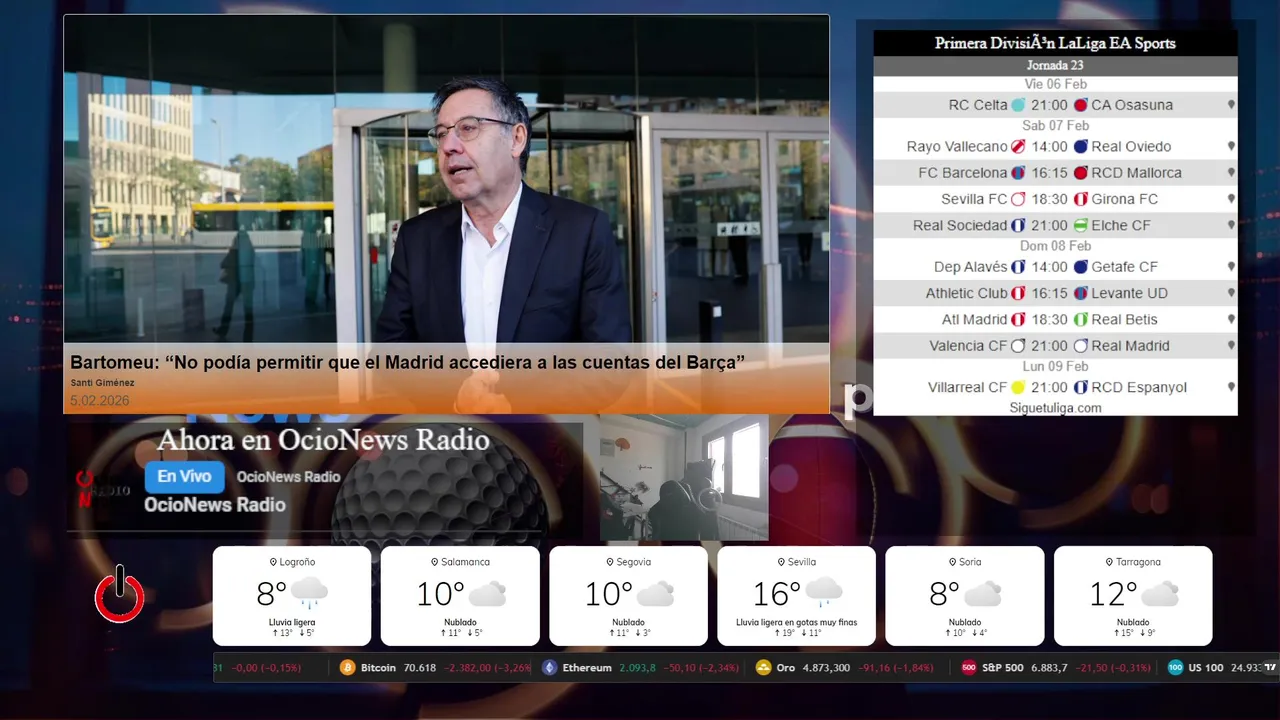The height and width of the screenshot is (720, 1280).
Task: Click the Getafe CF team name
Action: (1125, 267)
